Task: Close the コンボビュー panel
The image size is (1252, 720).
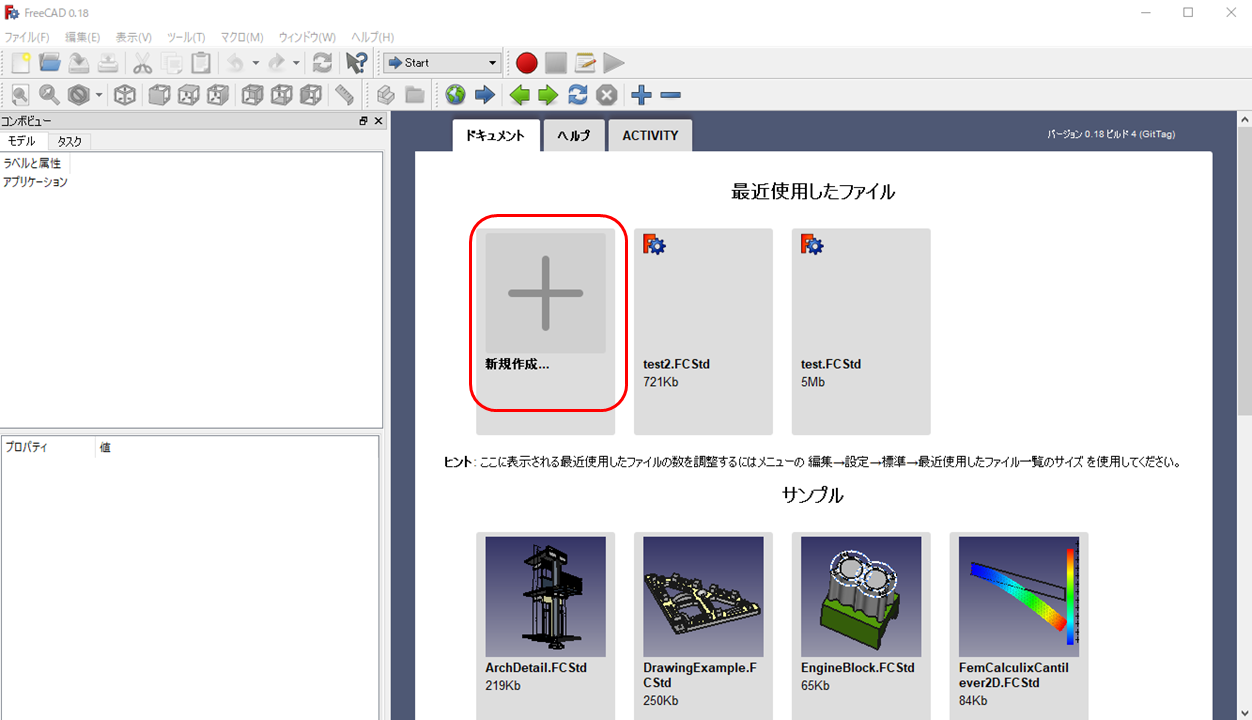Action: (378, 121)
